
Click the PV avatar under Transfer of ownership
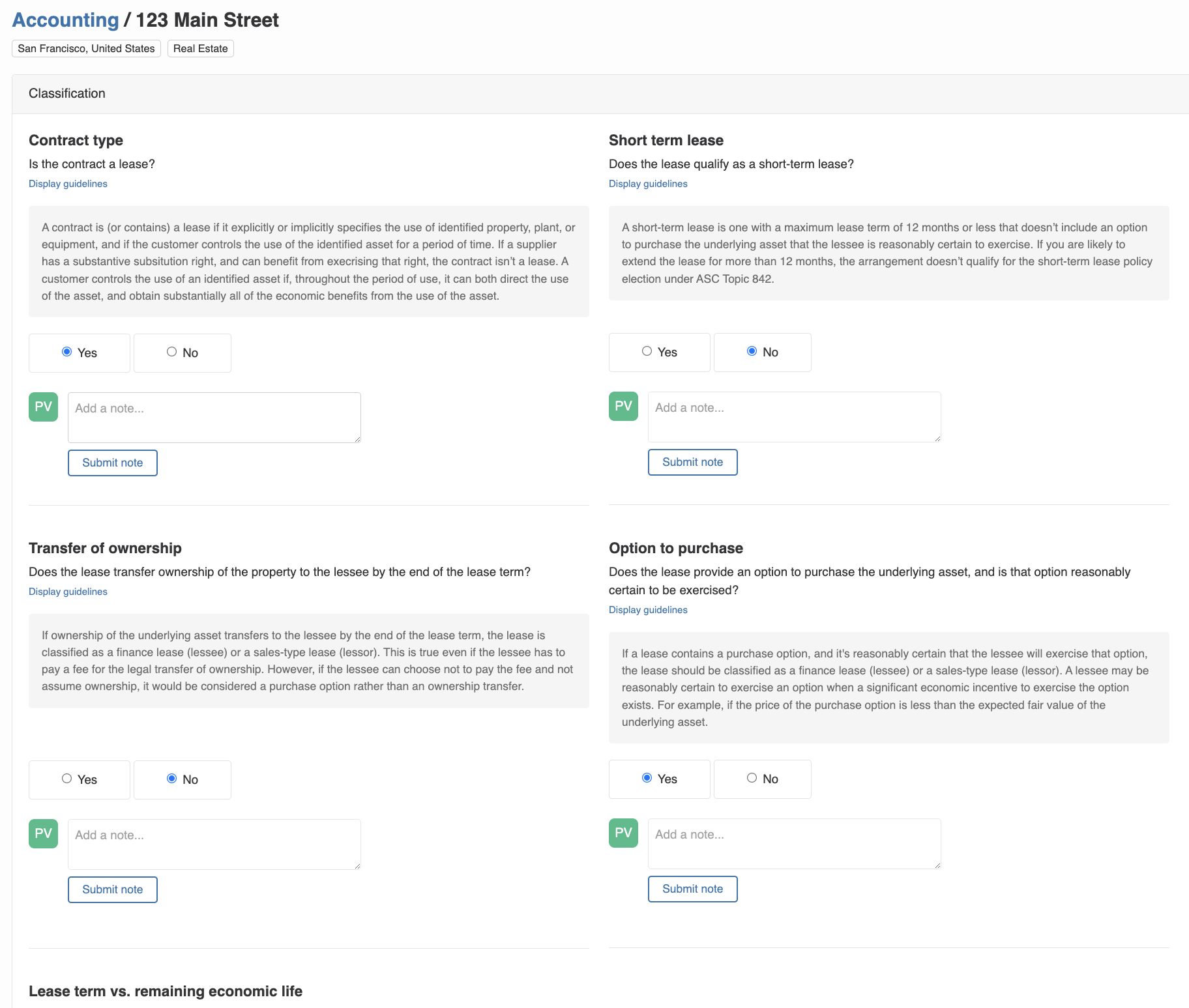pos(42,833)
